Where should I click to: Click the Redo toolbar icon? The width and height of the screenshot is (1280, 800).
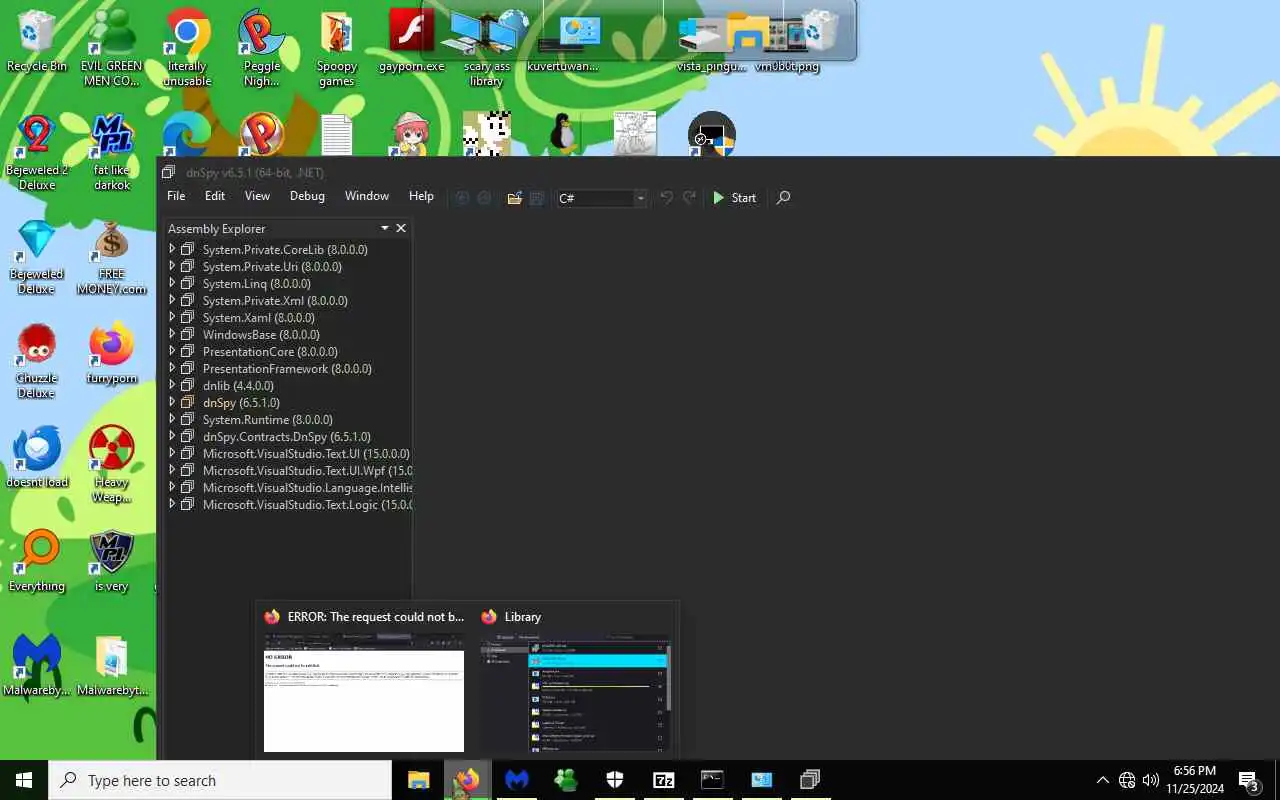point(689,198)
